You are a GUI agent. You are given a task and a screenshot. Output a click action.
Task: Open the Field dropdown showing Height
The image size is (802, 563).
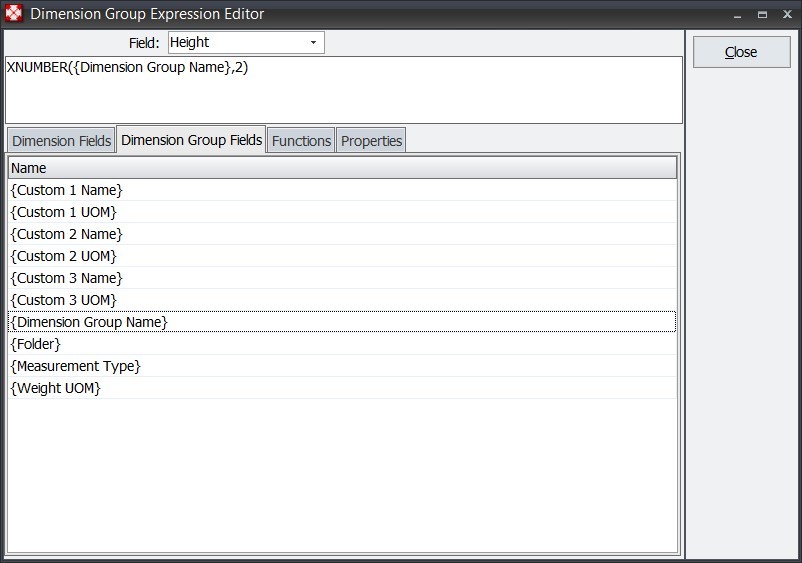[x=246, y=42]
